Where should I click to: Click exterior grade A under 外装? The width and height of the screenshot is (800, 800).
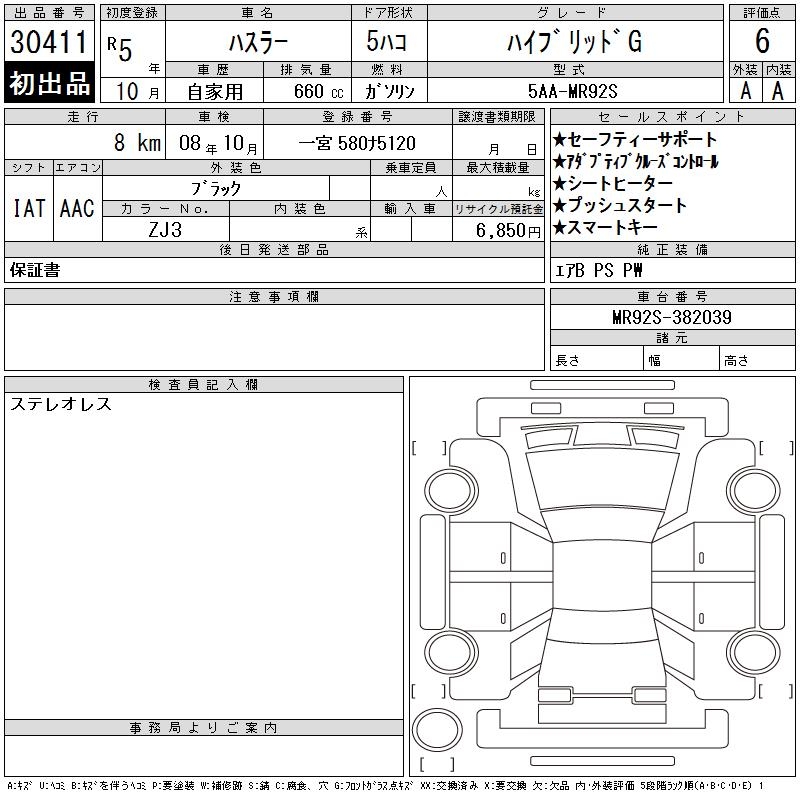coord(745,91)
